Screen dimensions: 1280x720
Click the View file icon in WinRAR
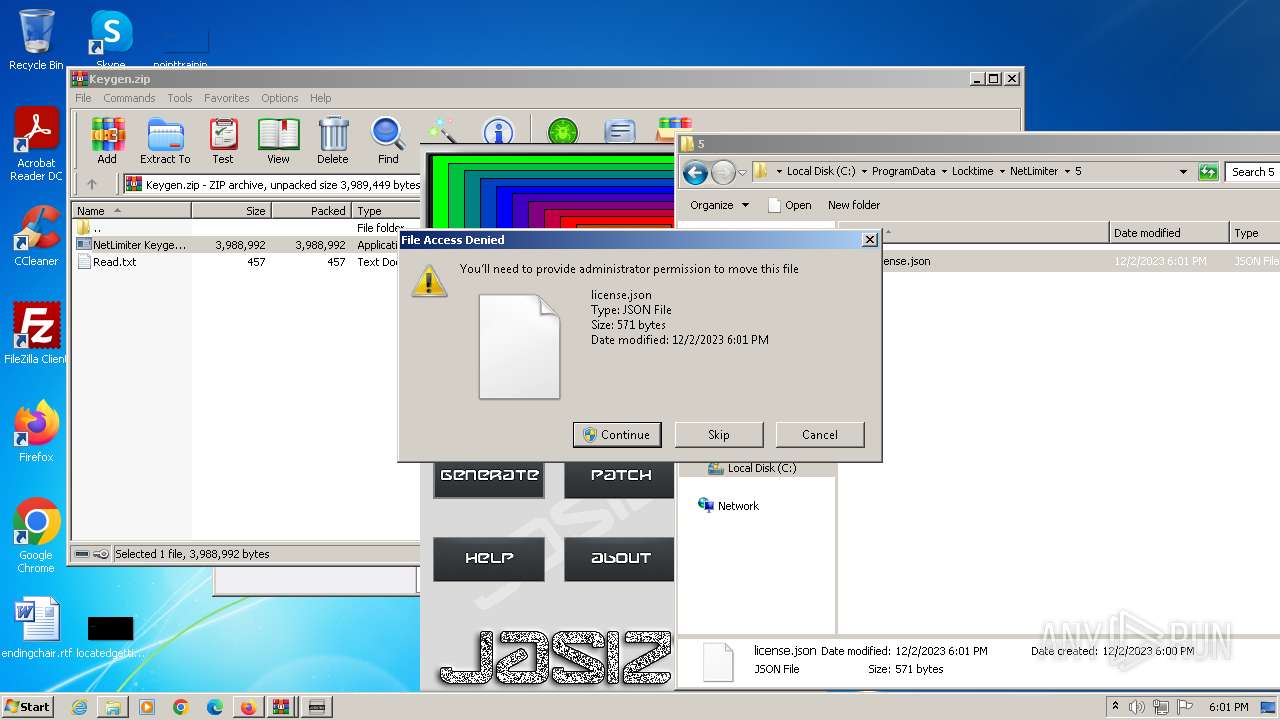pos(278,141)
